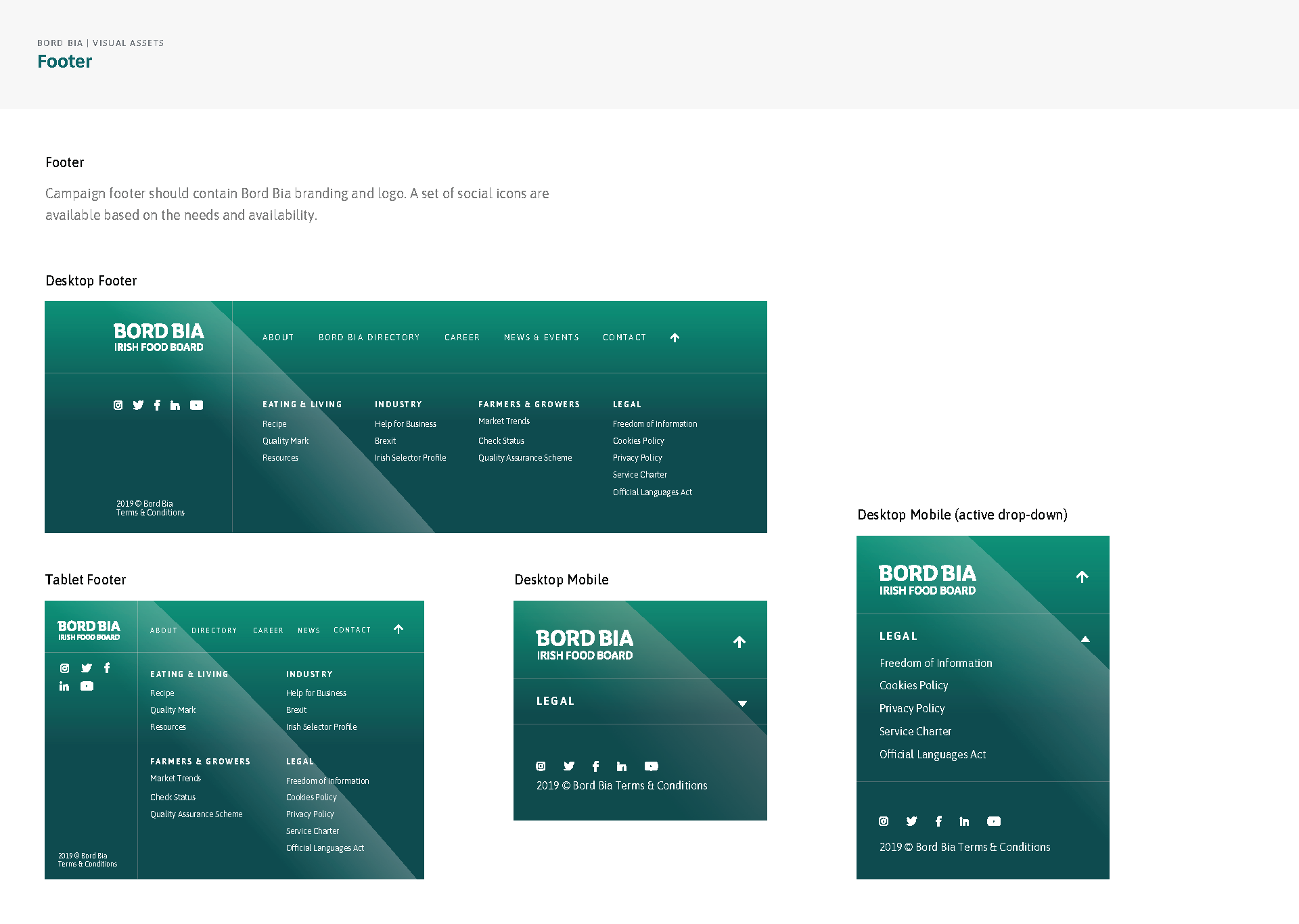Click YouTube icon in Tablet Footer
The height and width of the screenshot is (924, 1299).
[x=87, y=686]
